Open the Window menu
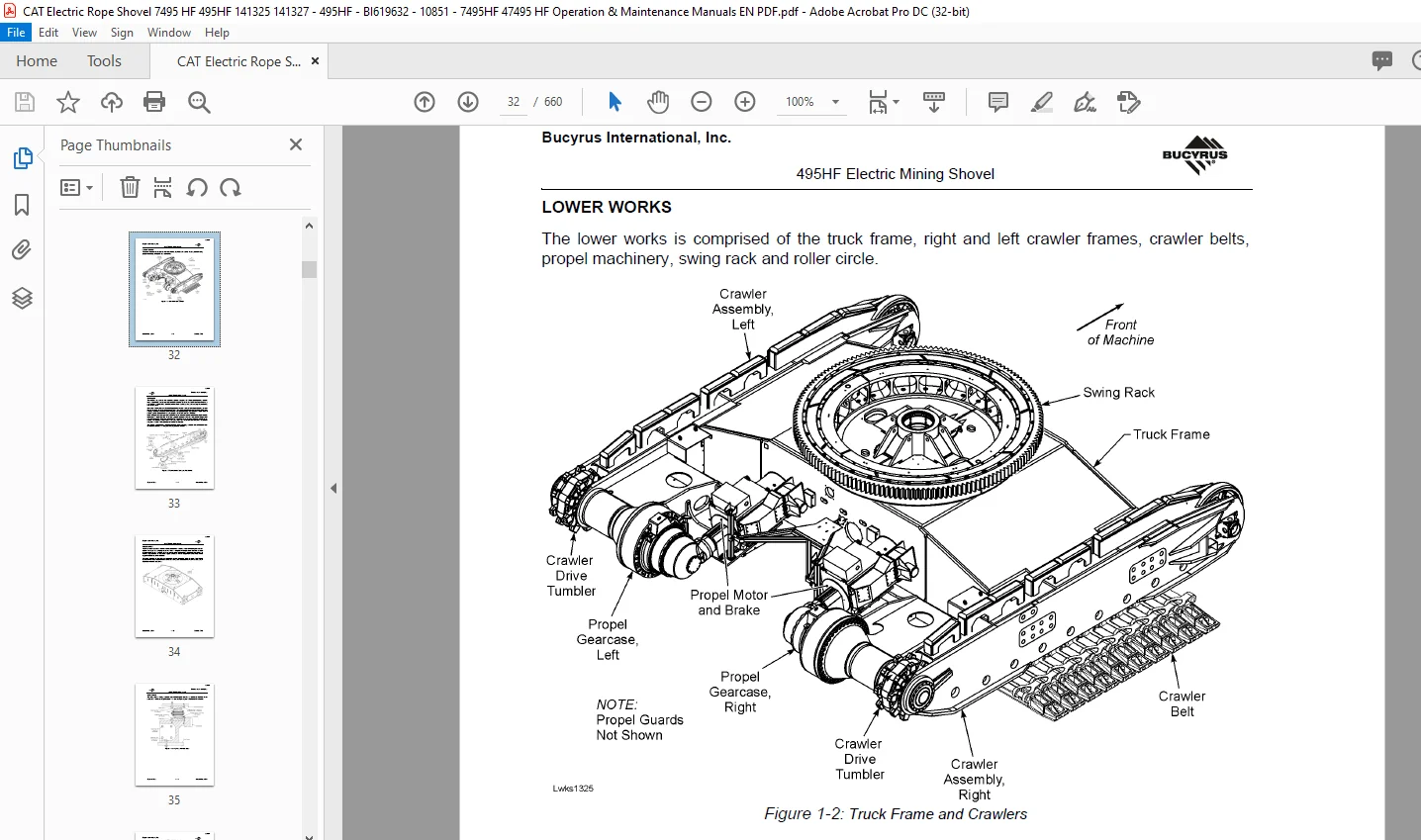Image resolution: width=1421 pixels, height=840 pixels. click(x=169, y=32)
